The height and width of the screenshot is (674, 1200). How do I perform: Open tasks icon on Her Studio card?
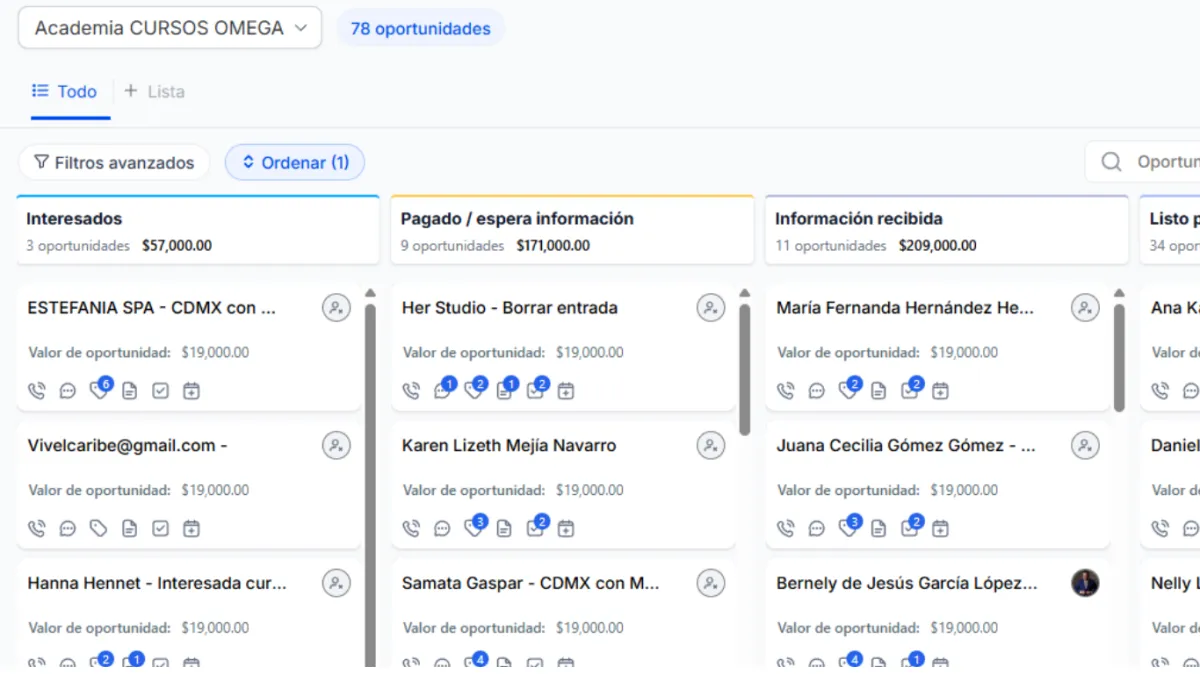(x=536, y=390)
